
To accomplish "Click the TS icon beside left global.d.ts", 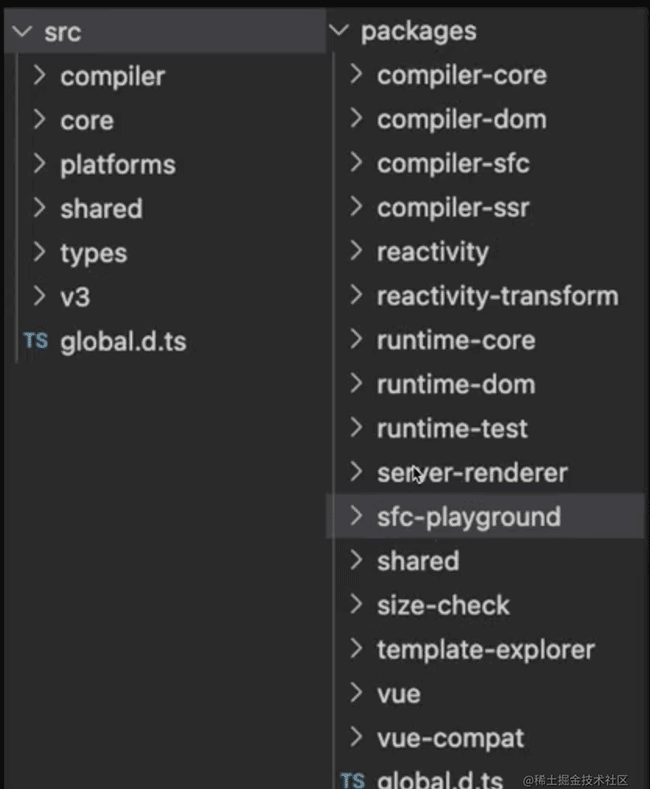I will click(x=35, y=341).
